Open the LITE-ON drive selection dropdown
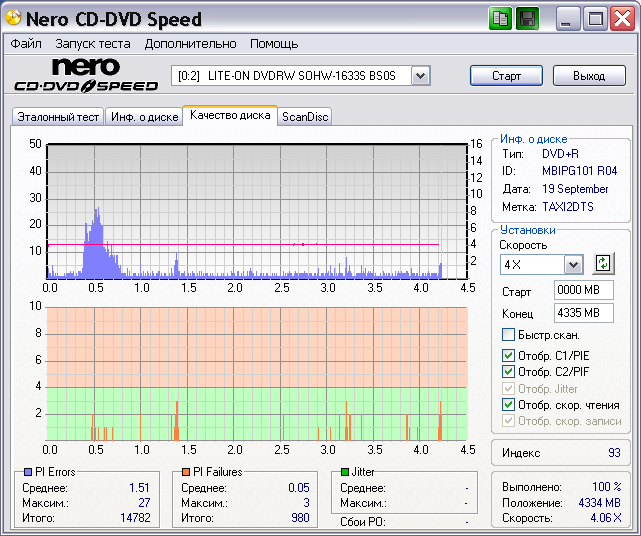Viewport: 641px width, 536px height. coord(420,76)
